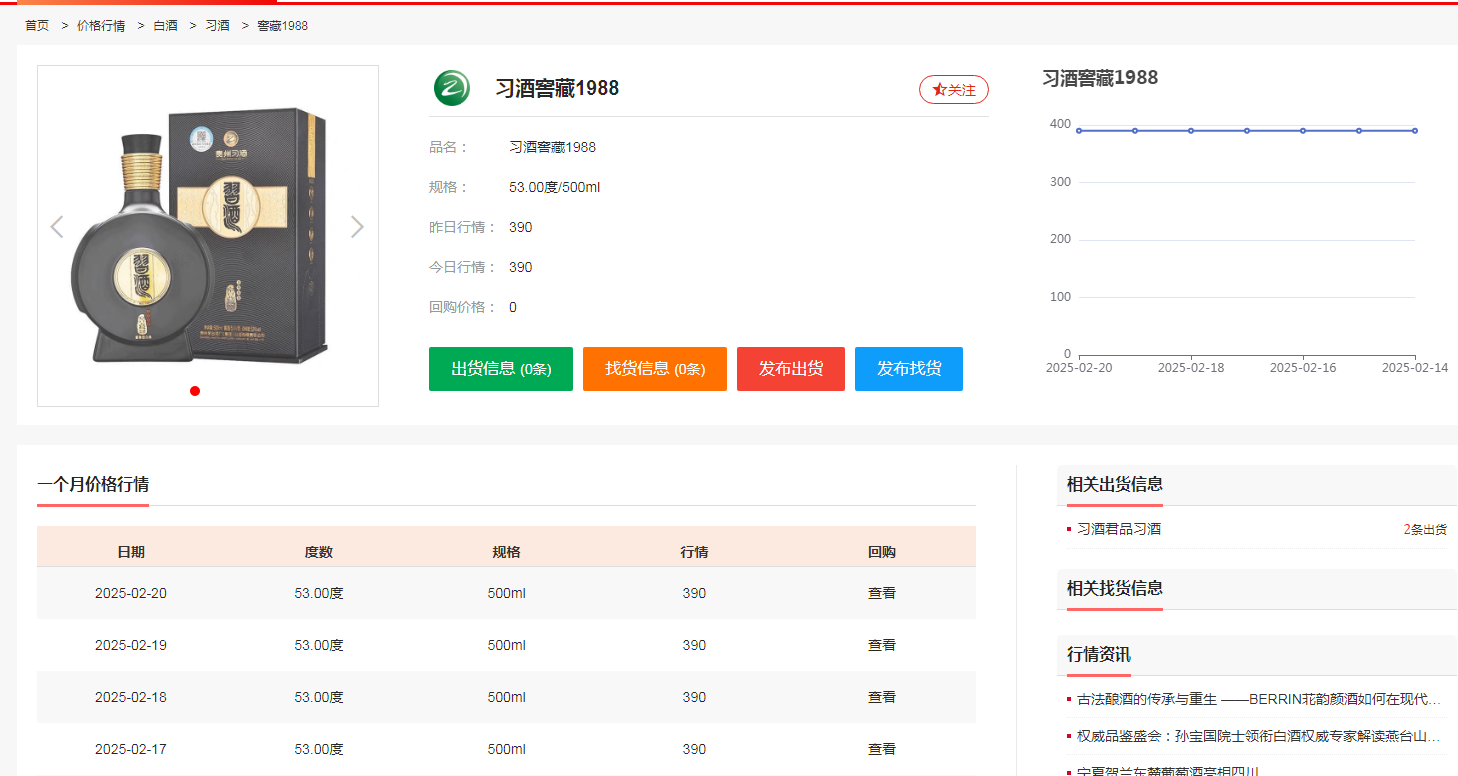Click the leftmost data point on price chart
This screenshot has width=1458, height=776.
[x=1079, y=130]
